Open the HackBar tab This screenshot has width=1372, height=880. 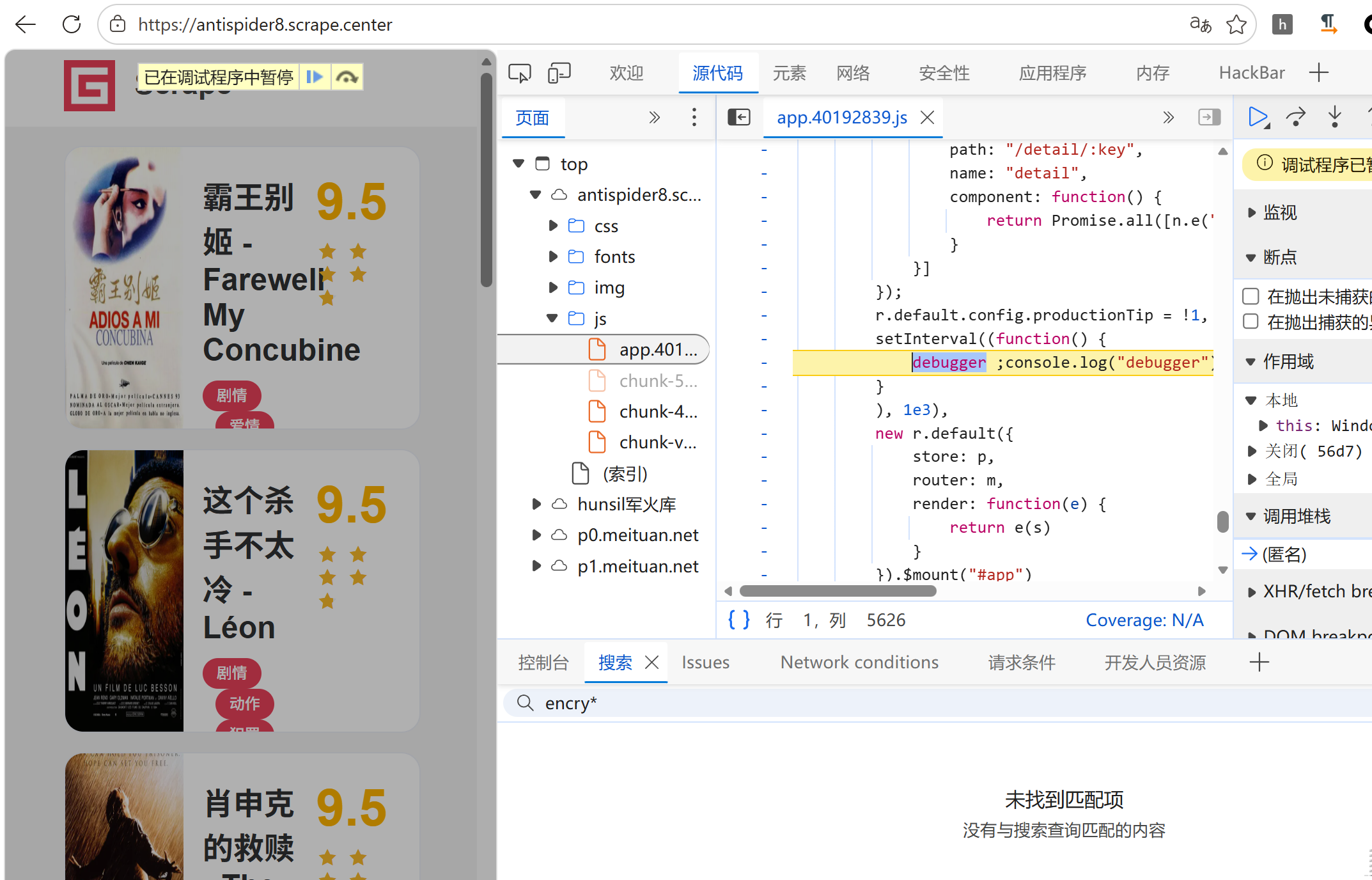coord(1252,73)
